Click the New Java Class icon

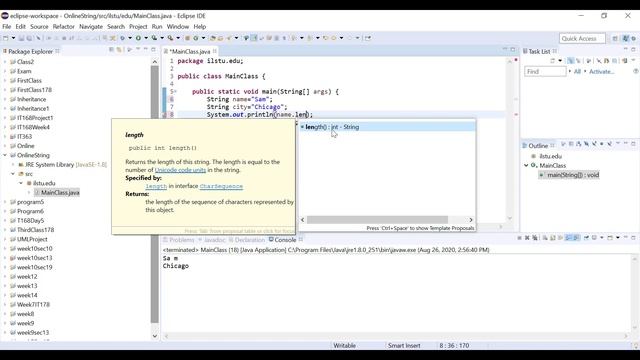[196, 38]
